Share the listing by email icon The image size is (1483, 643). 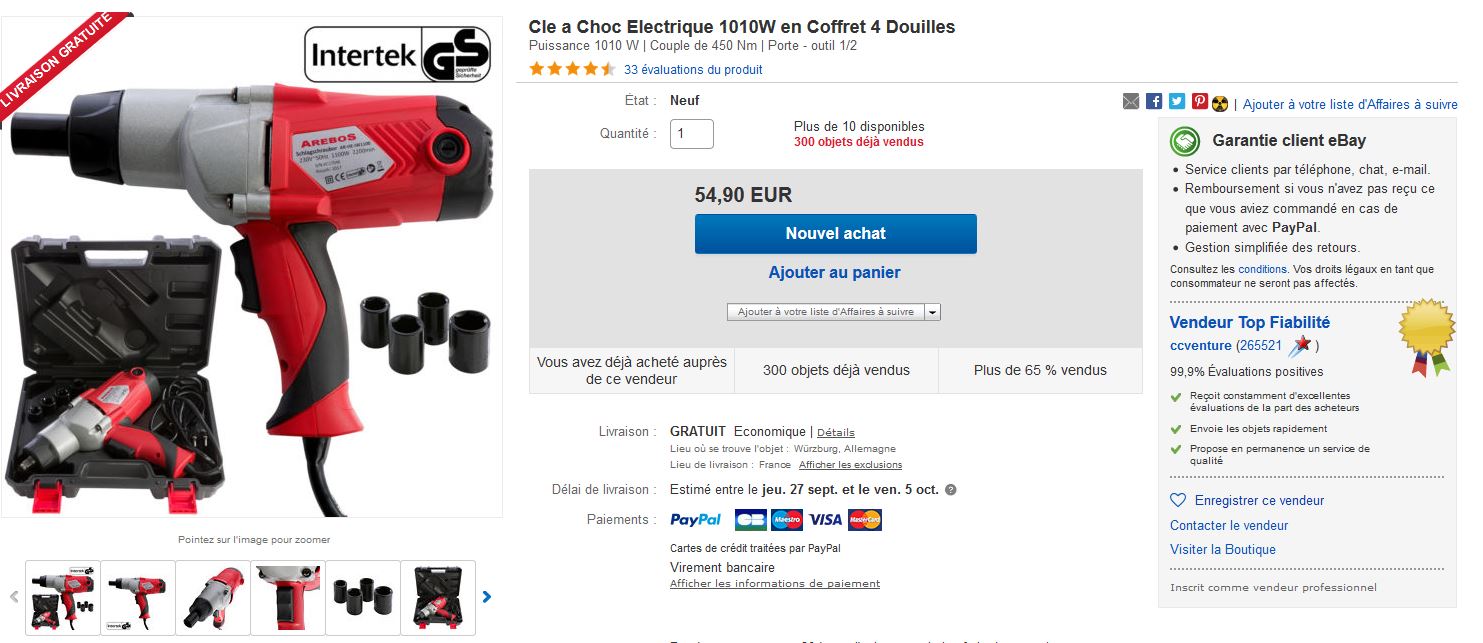pos(1131,102)
